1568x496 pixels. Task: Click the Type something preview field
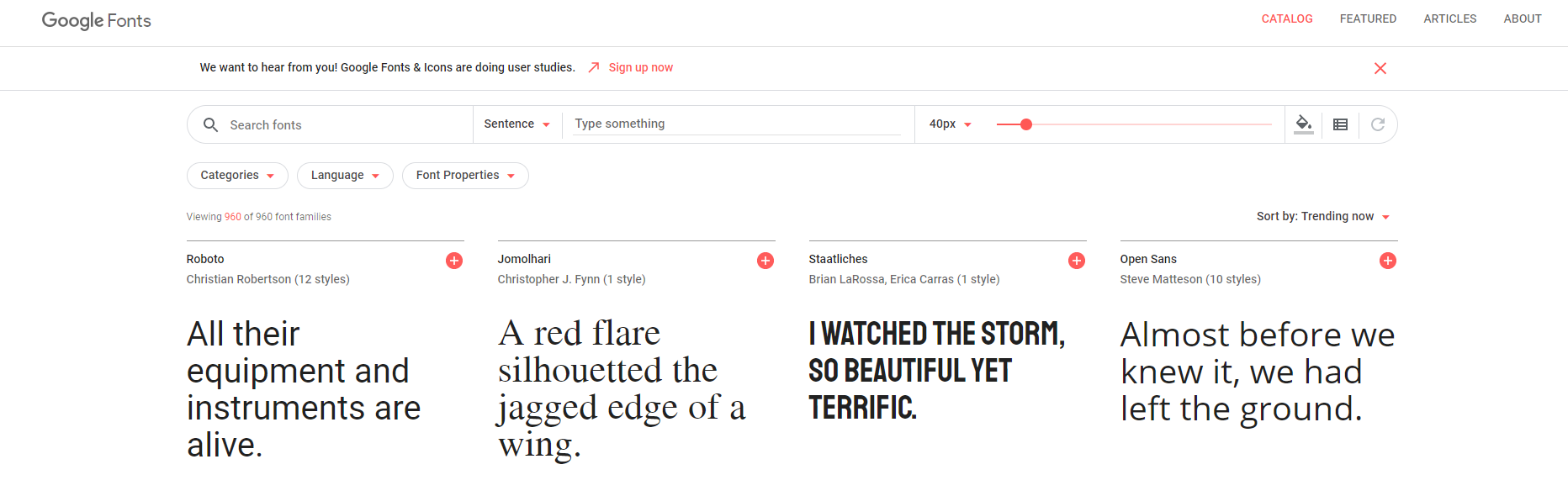[737, 124]
